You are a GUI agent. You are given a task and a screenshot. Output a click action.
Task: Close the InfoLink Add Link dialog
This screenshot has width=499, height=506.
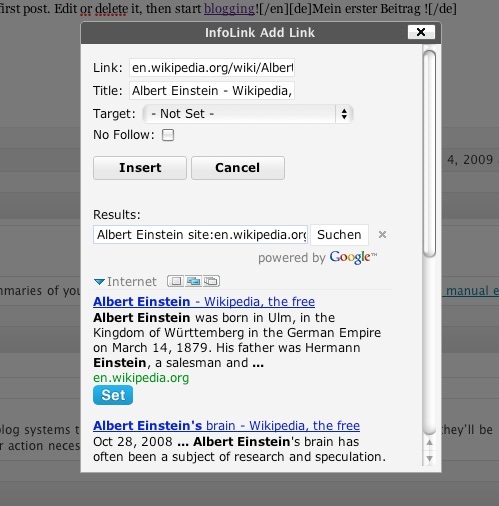point(421,32)
